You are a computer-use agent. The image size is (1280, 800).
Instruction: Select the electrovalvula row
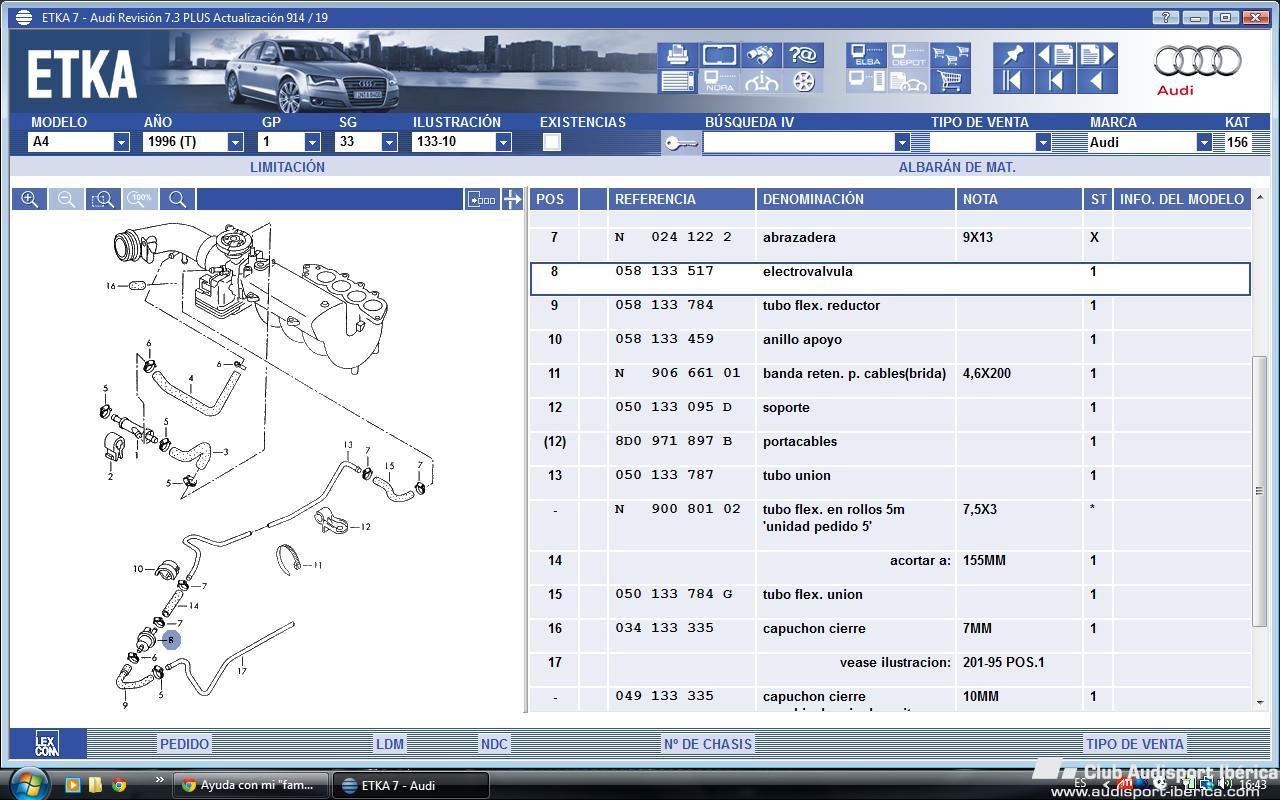pyautogui.click(x=890, y=279)
